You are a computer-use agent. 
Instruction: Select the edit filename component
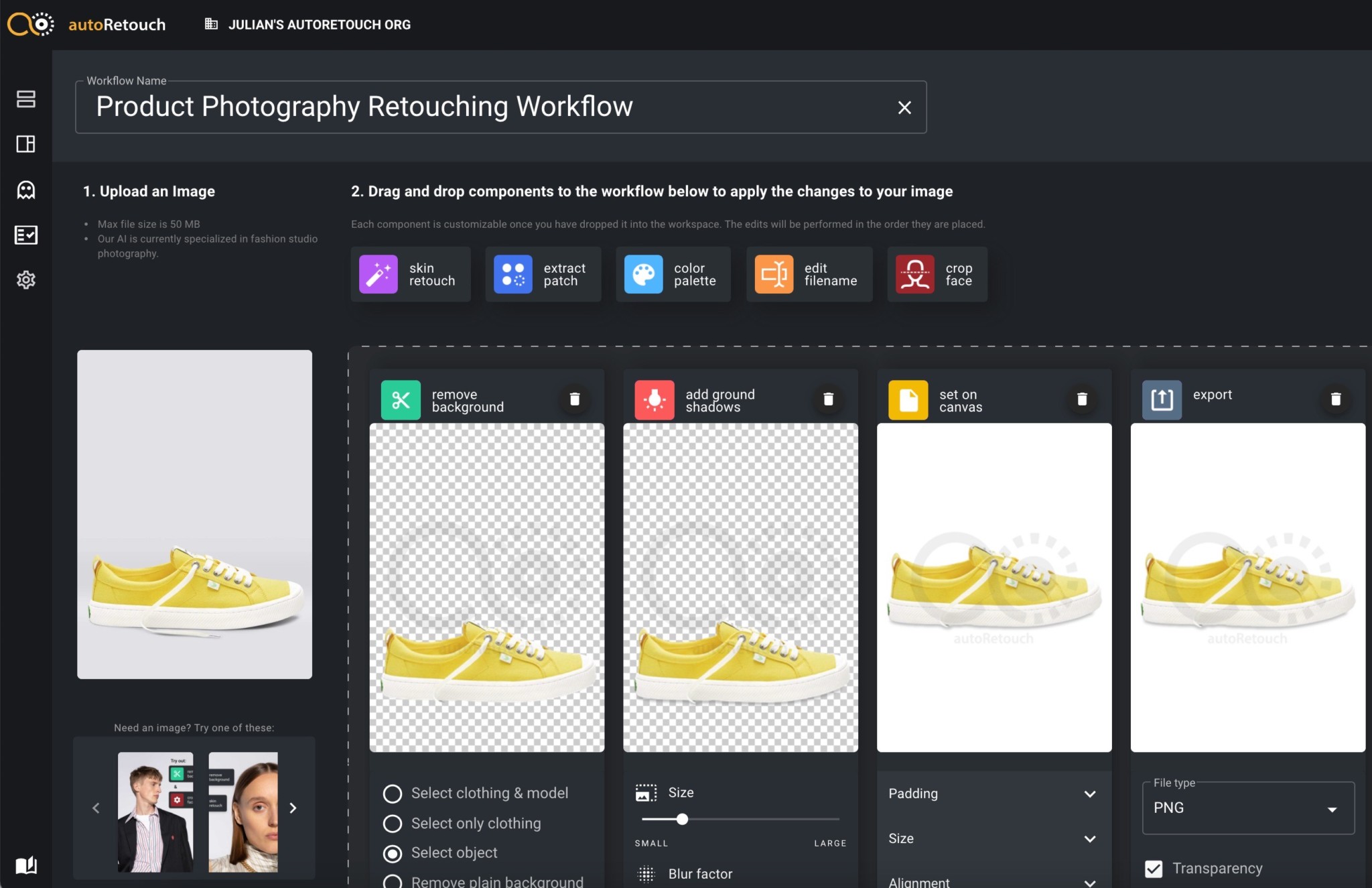point(809,274)
